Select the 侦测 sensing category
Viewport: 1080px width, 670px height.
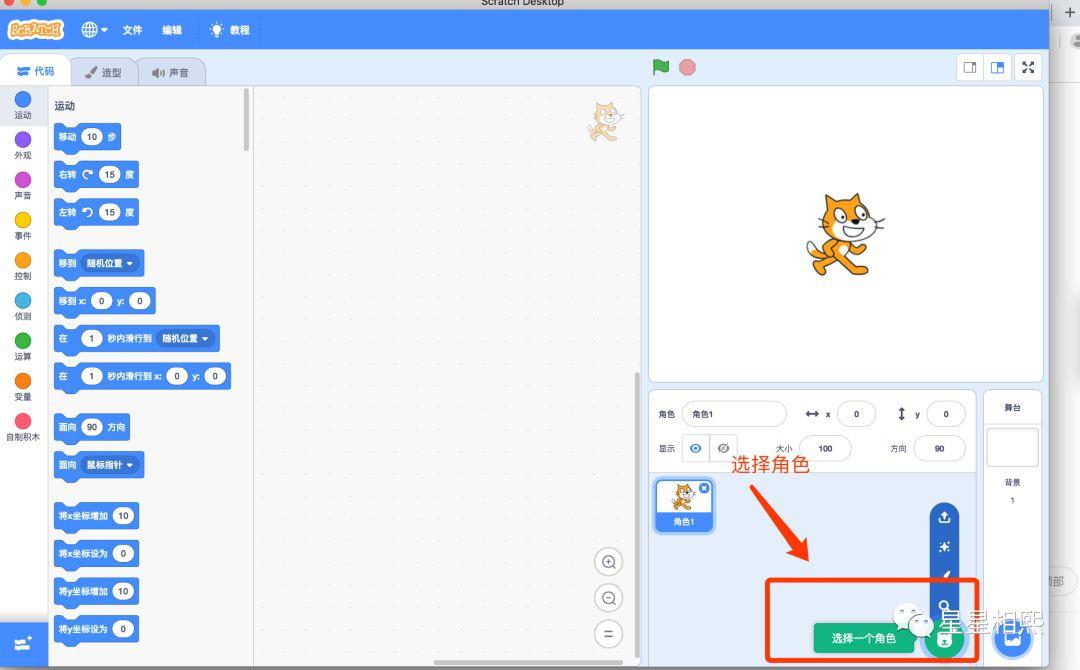(x=23, y=306)
